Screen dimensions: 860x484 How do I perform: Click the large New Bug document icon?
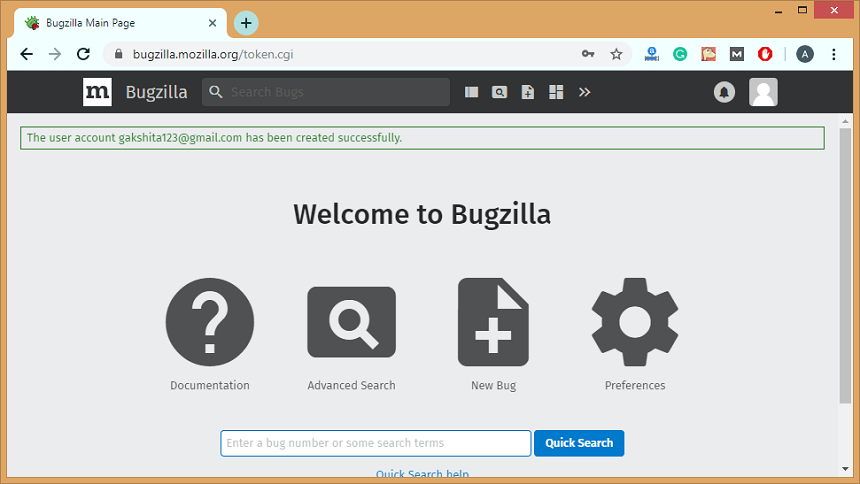coord(493,322)
